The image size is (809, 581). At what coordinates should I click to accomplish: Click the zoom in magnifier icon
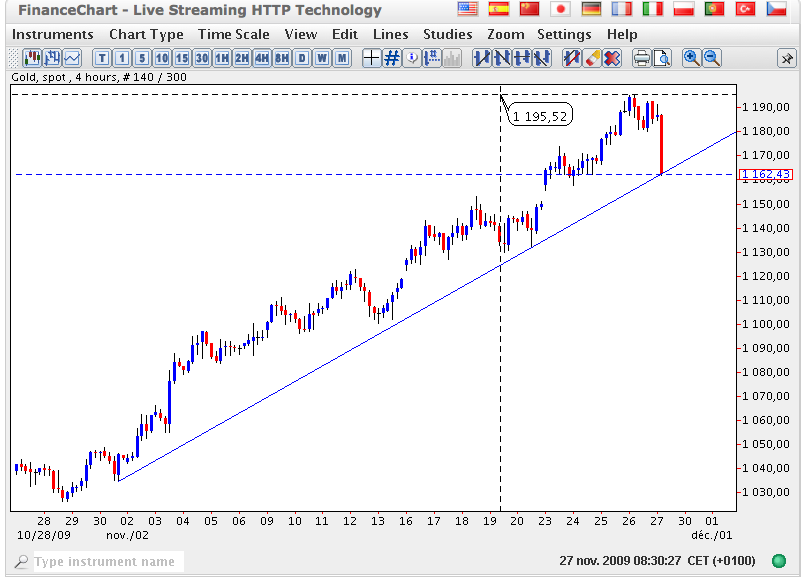pos(692,58)
